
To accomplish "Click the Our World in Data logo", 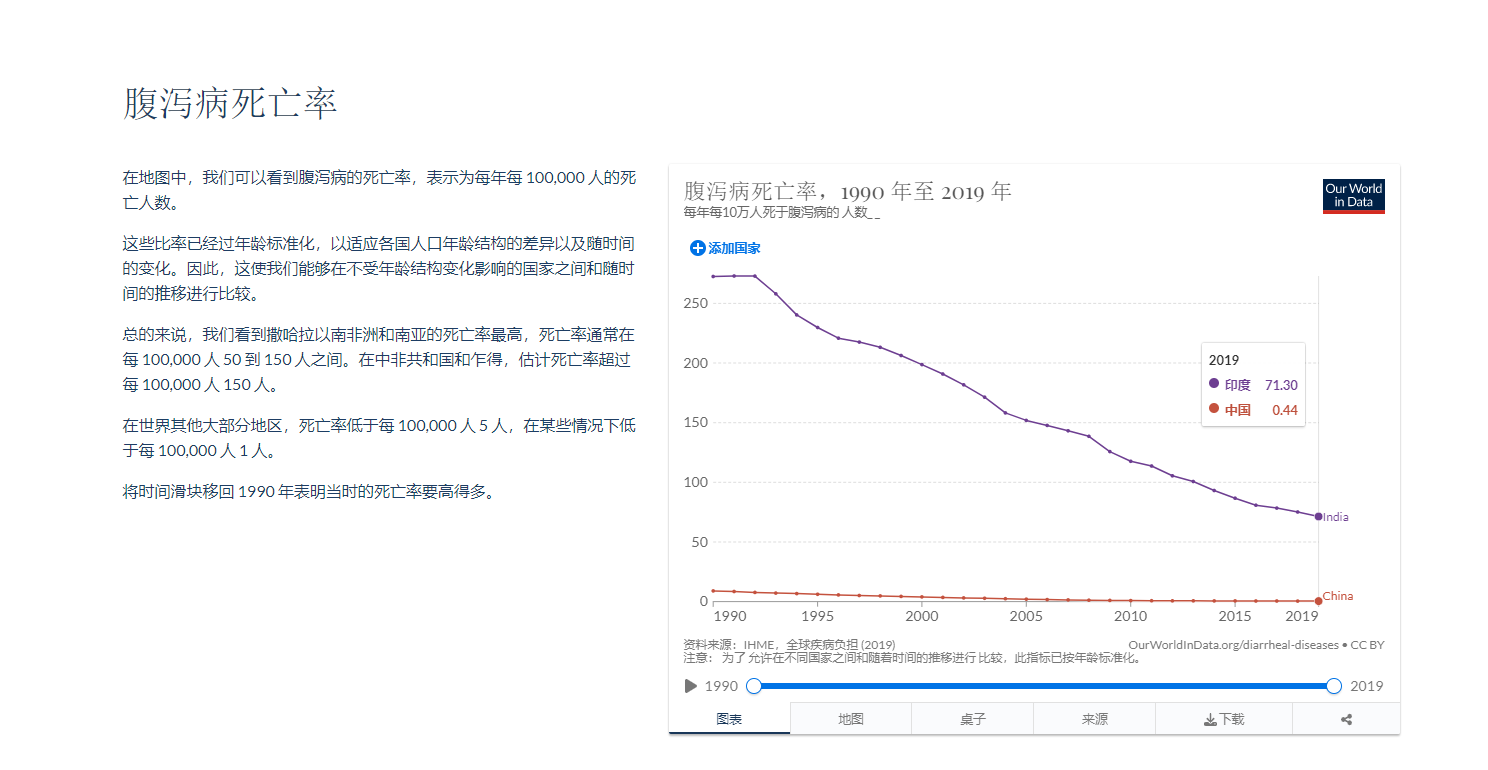I will [1353, 196].
